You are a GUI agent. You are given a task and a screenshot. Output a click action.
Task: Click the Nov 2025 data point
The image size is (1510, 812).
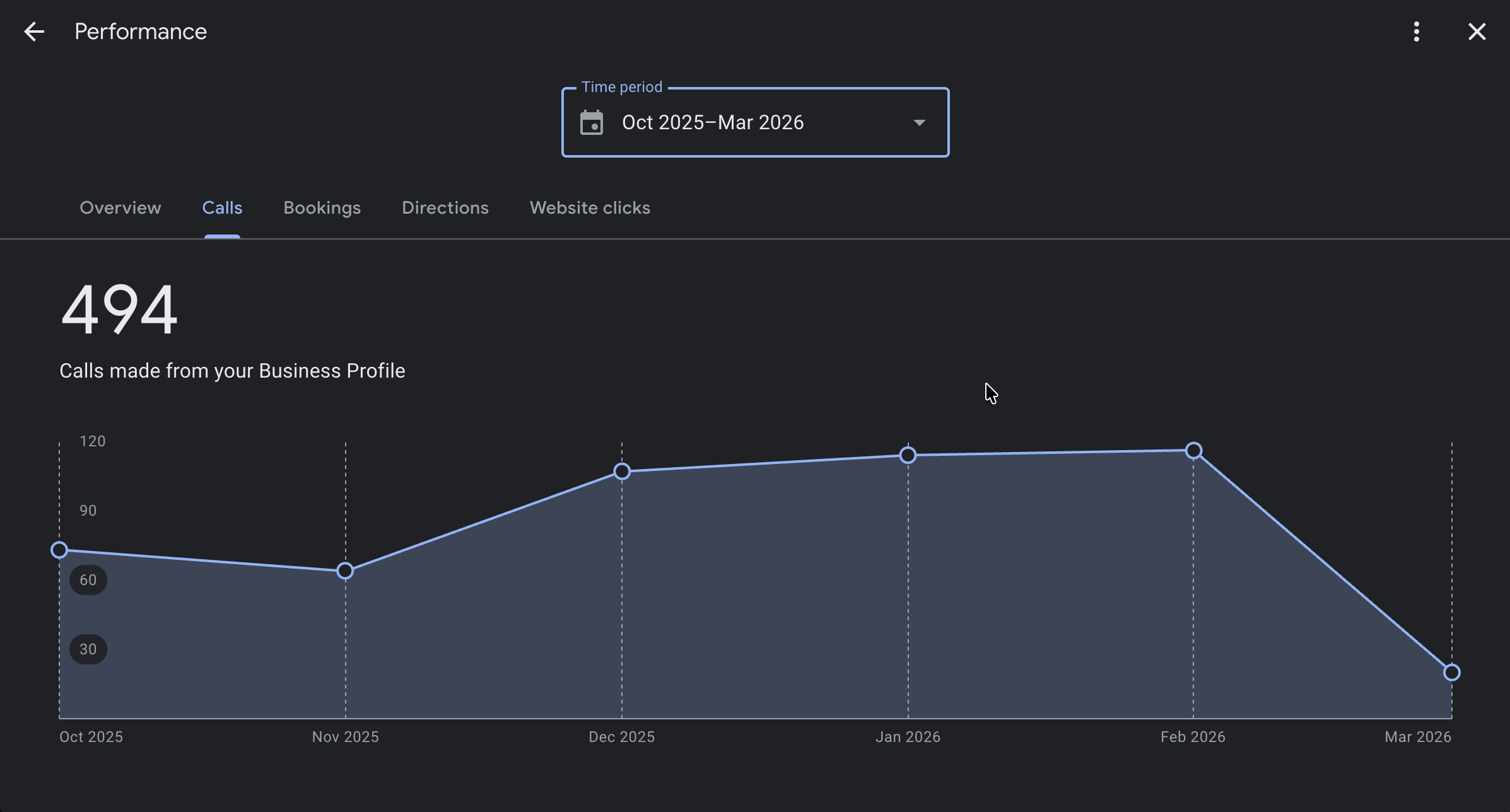coord(345,571)
